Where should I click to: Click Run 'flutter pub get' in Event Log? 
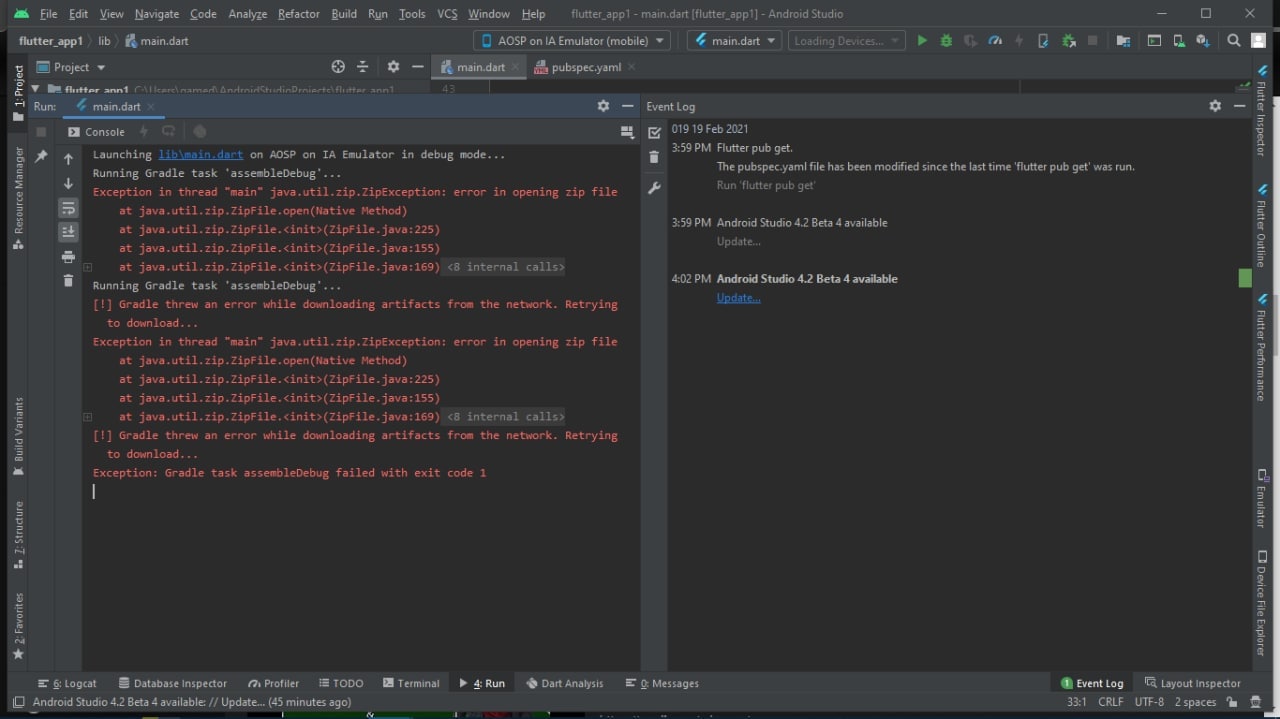point(766,185)
